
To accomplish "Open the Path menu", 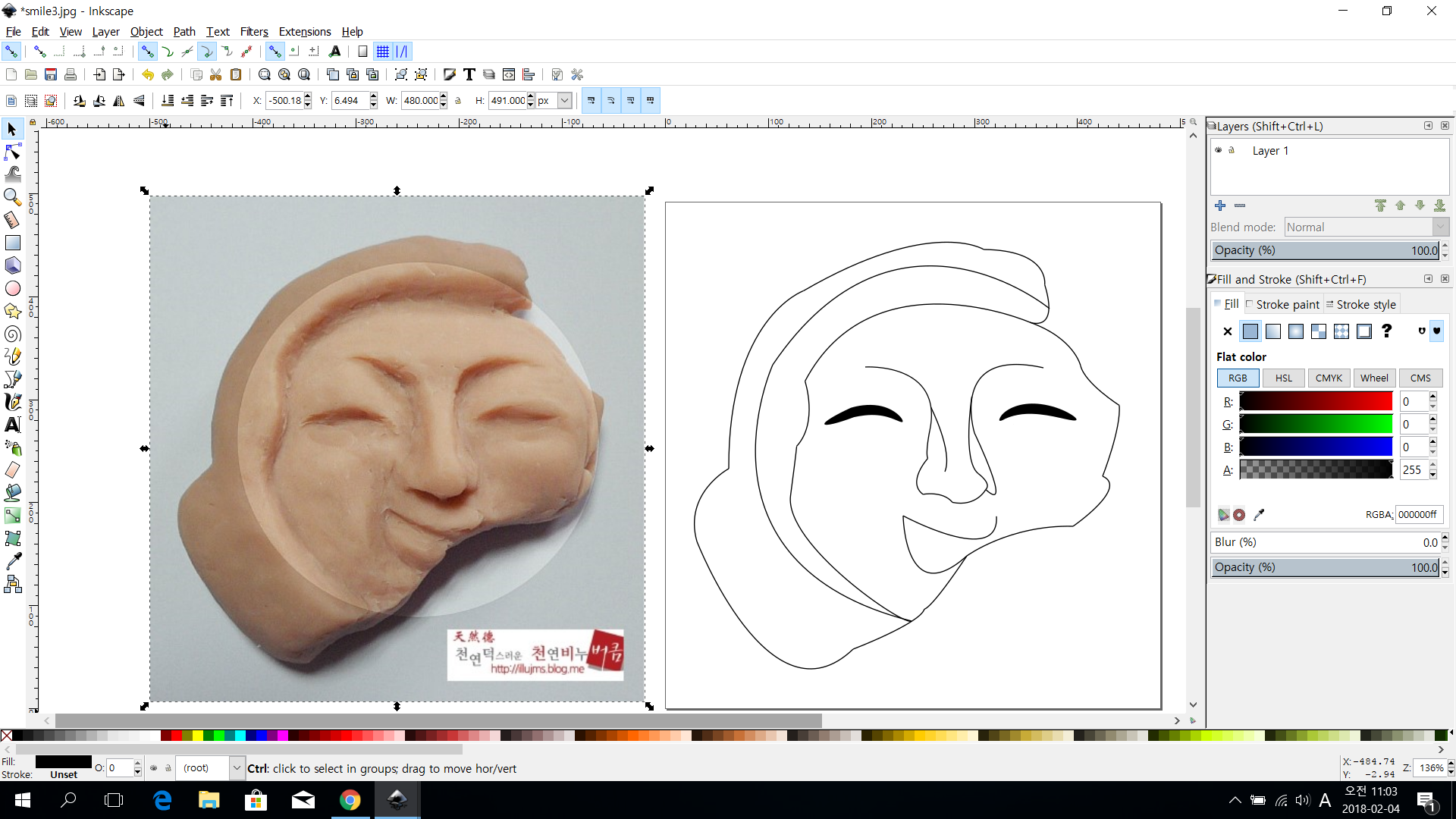I will [184, 32].
